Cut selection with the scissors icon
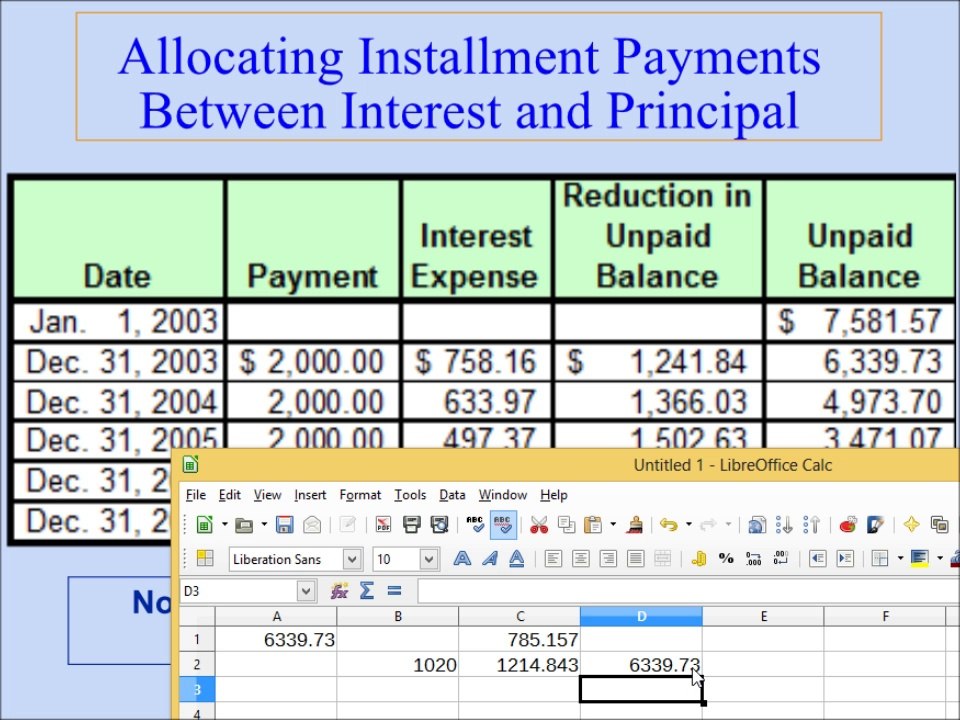 click(539, 525)
